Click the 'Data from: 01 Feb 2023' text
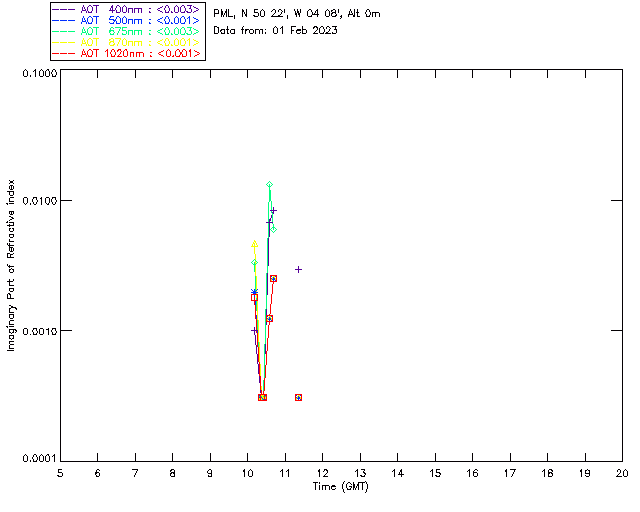640x512 pixels. [x=276, y=31]
